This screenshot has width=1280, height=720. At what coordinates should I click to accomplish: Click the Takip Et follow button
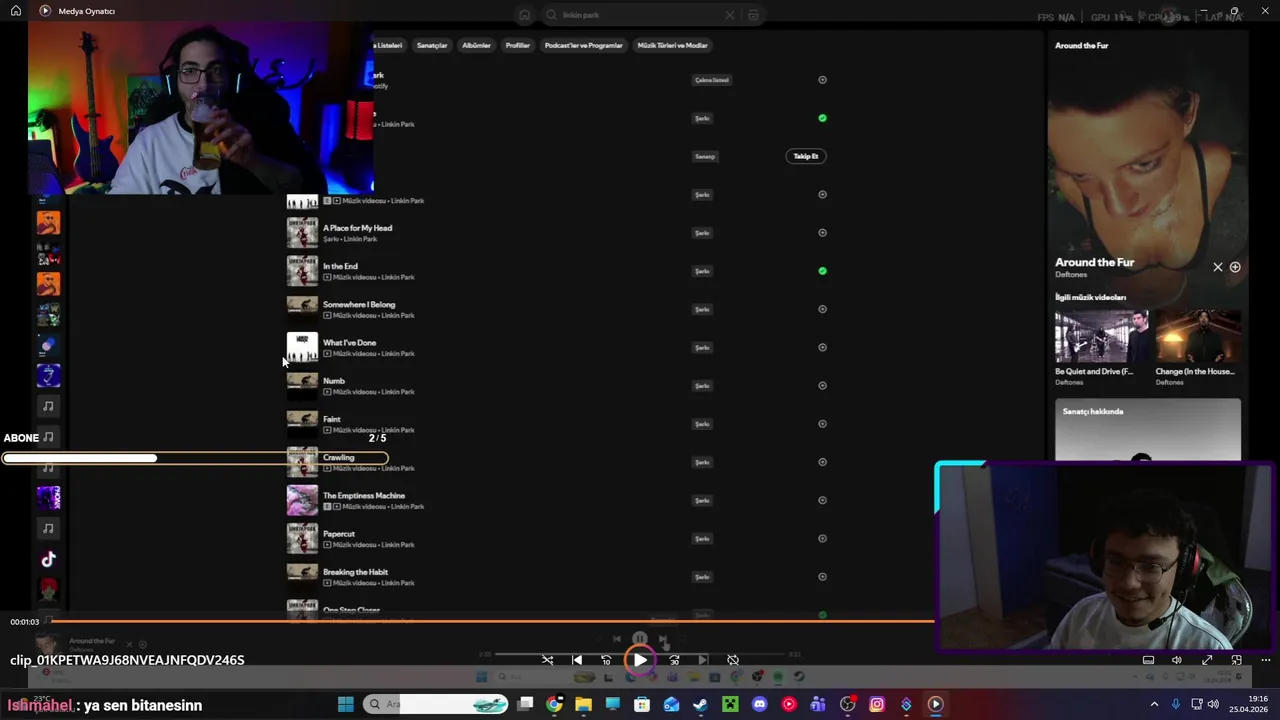coord(806,156)
